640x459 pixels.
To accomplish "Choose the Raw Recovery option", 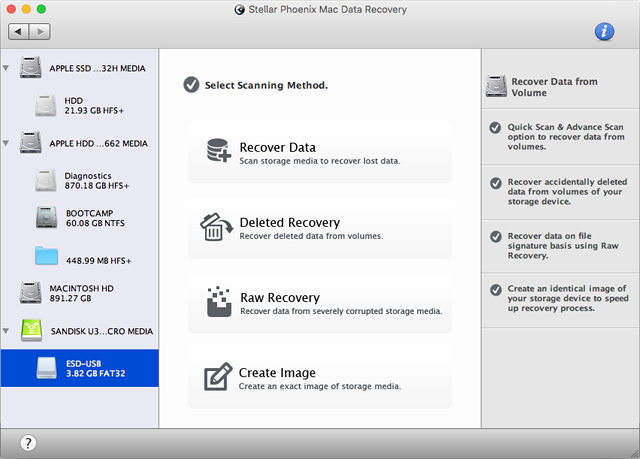I will click(x=319, y=303).
